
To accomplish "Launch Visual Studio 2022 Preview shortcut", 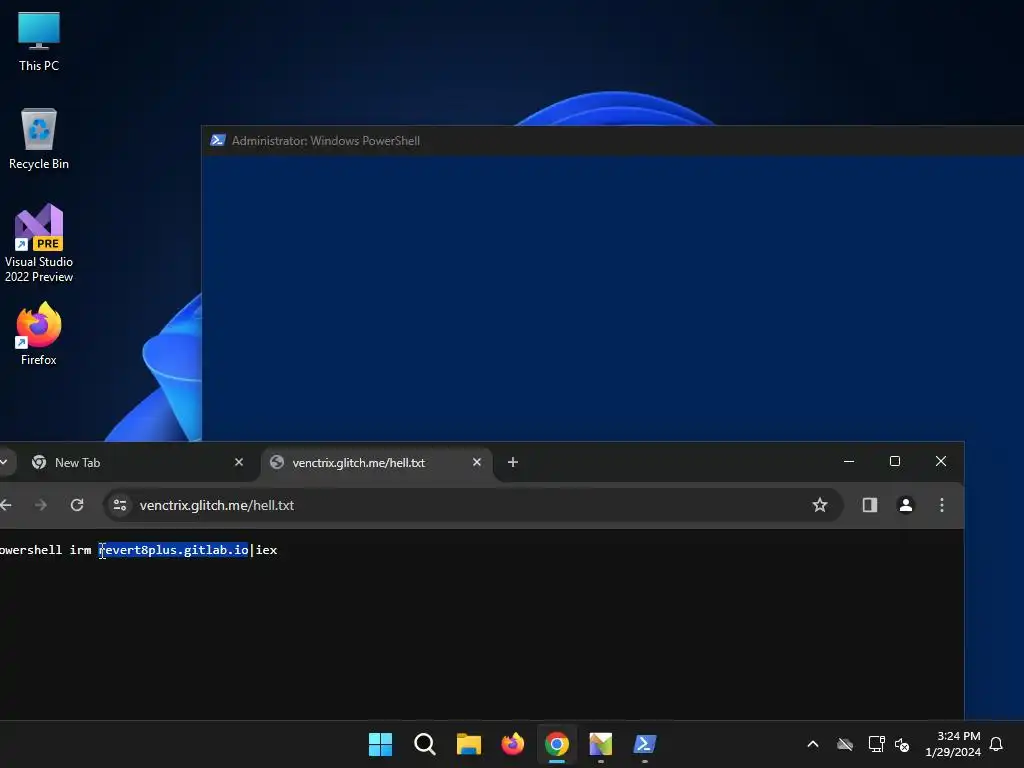I will pyautogui.click(x=39, y=243).
